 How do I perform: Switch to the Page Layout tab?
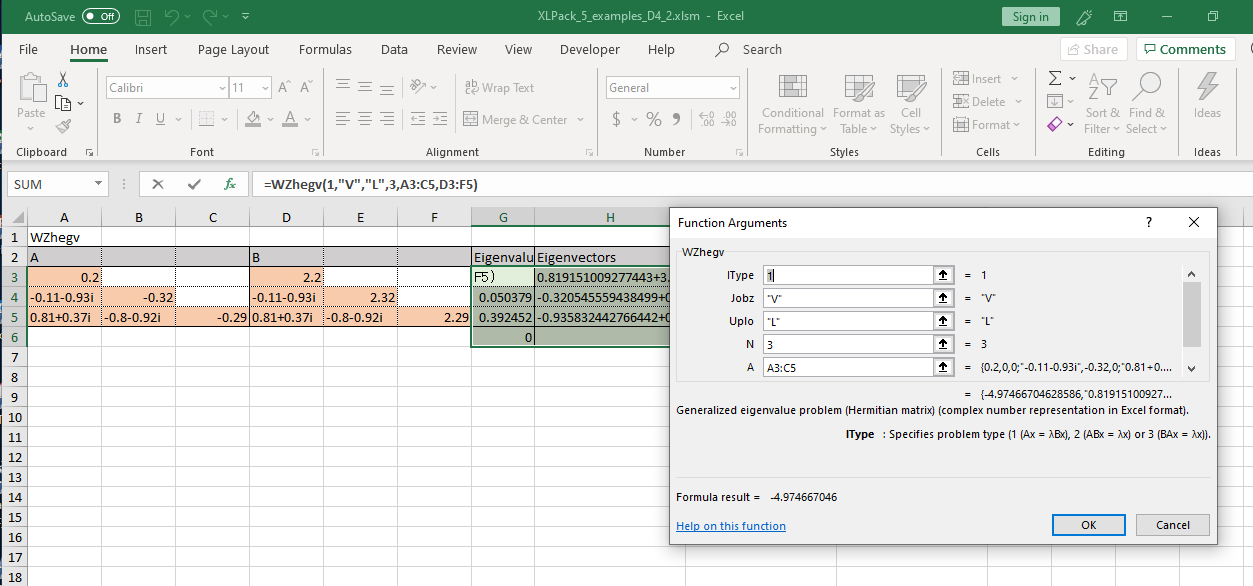[x=233, y=49]
